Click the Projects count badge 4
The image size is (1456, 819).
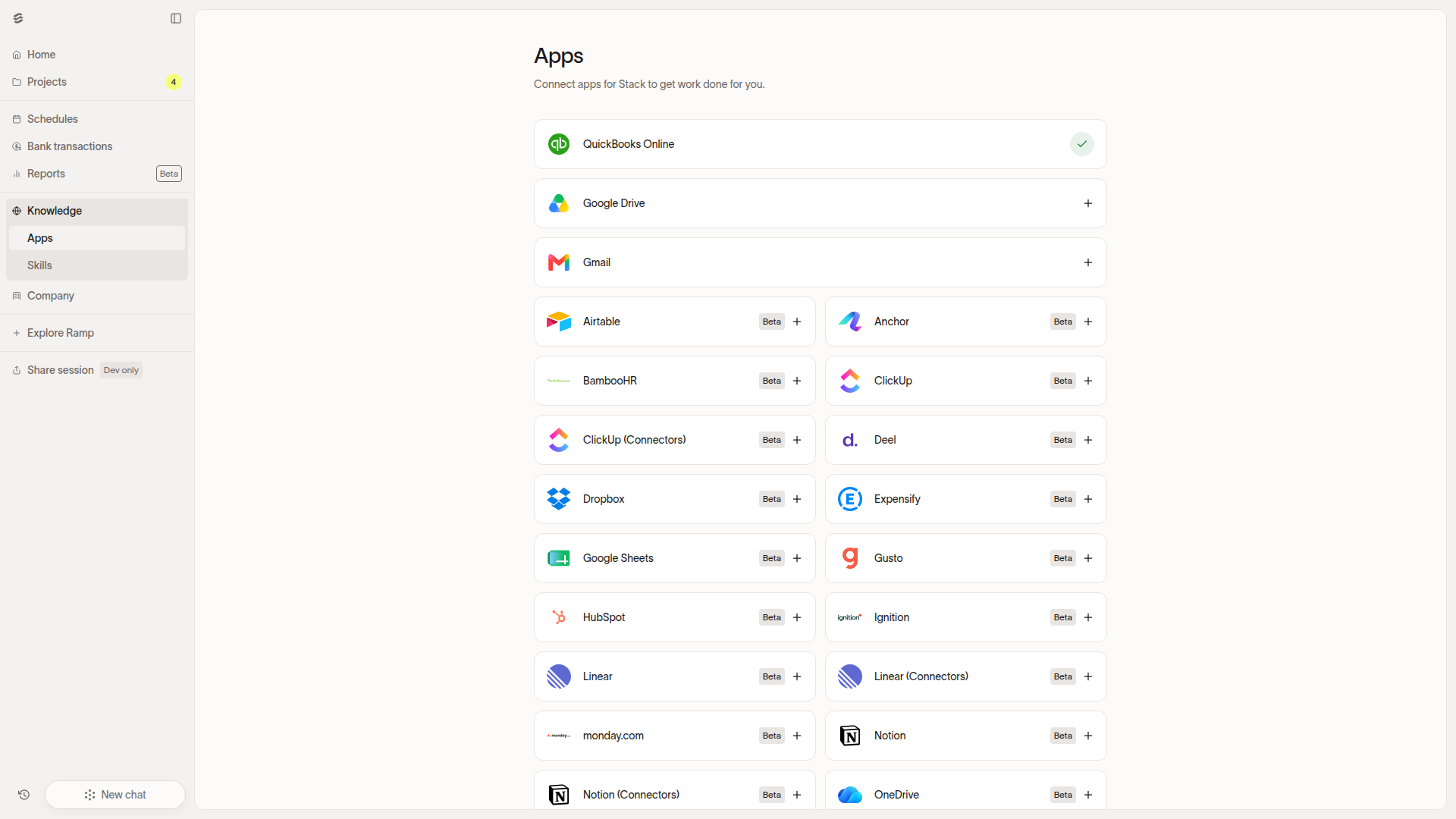point(174,82)
